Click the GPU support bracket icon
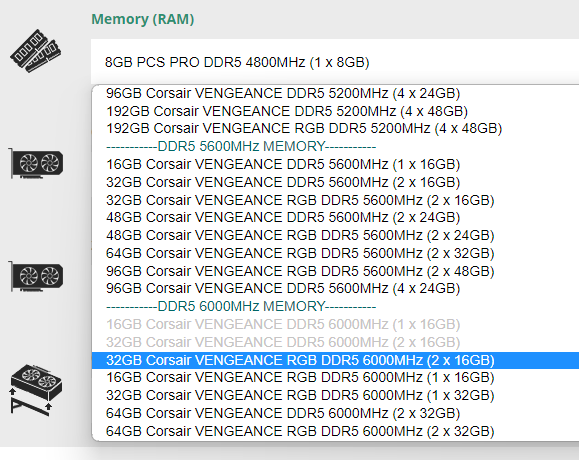This screenshot has height=460, width=579. click(x=36, y=390)
